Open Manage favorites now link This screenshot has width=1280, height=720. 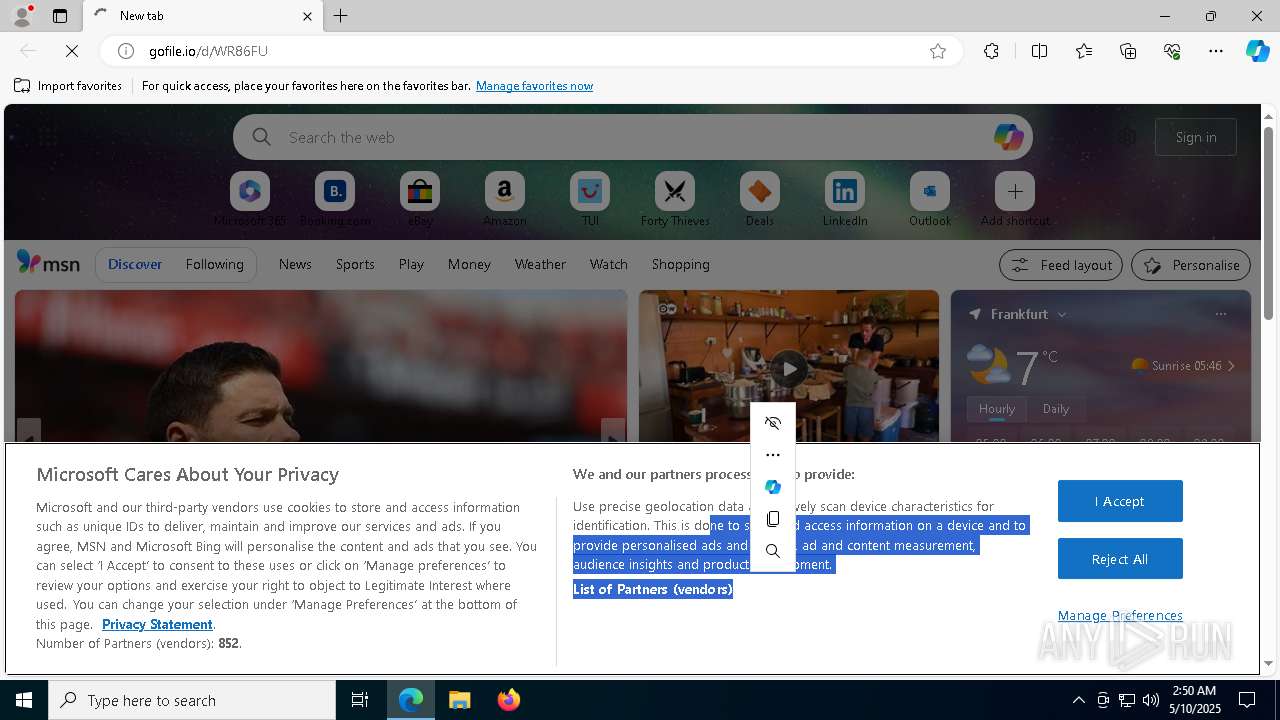pyautogui.click(x=534, y=86)
